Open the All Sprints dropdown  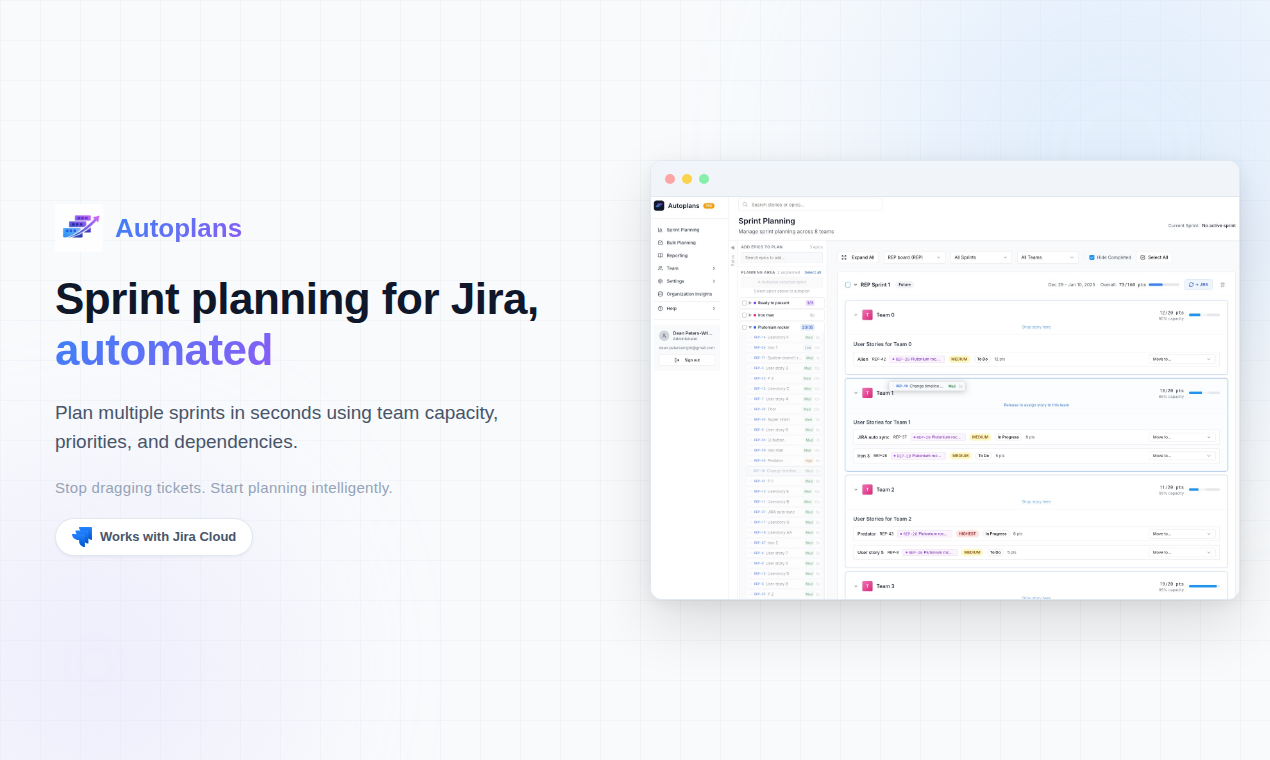[981, 257]
